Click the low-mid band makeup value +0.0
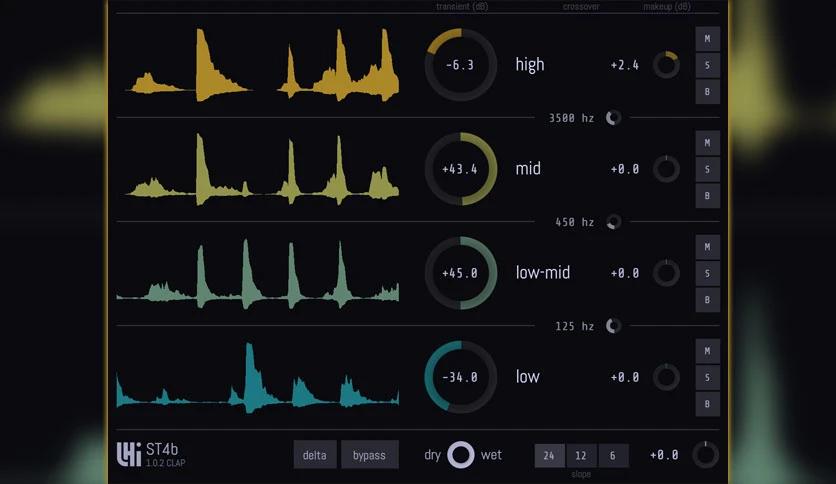 [625, 273]
